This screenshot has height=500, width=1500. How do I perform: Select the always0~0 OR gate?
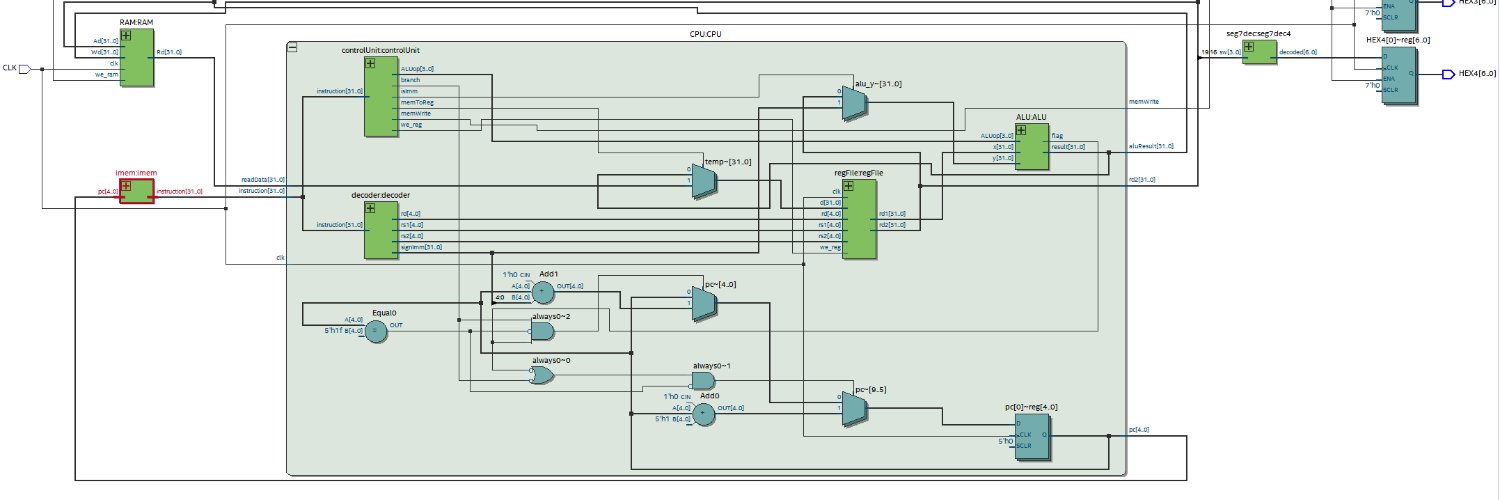click(x=543, y=375)
